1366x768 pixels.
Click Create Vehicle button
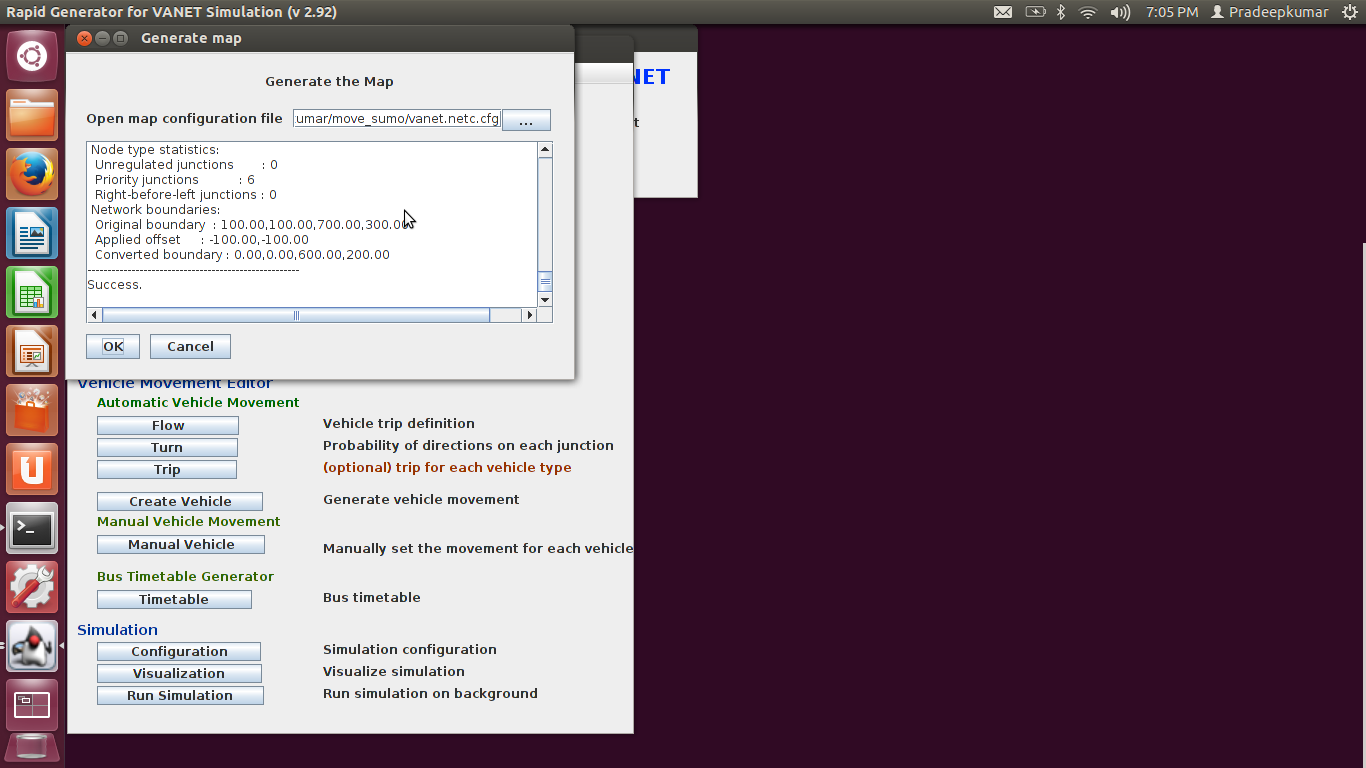(x=180, y=501)
